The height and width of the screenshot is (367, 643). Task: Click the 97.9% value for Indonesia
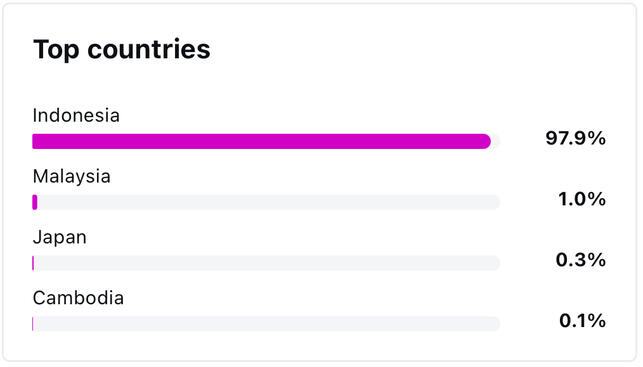575,138
